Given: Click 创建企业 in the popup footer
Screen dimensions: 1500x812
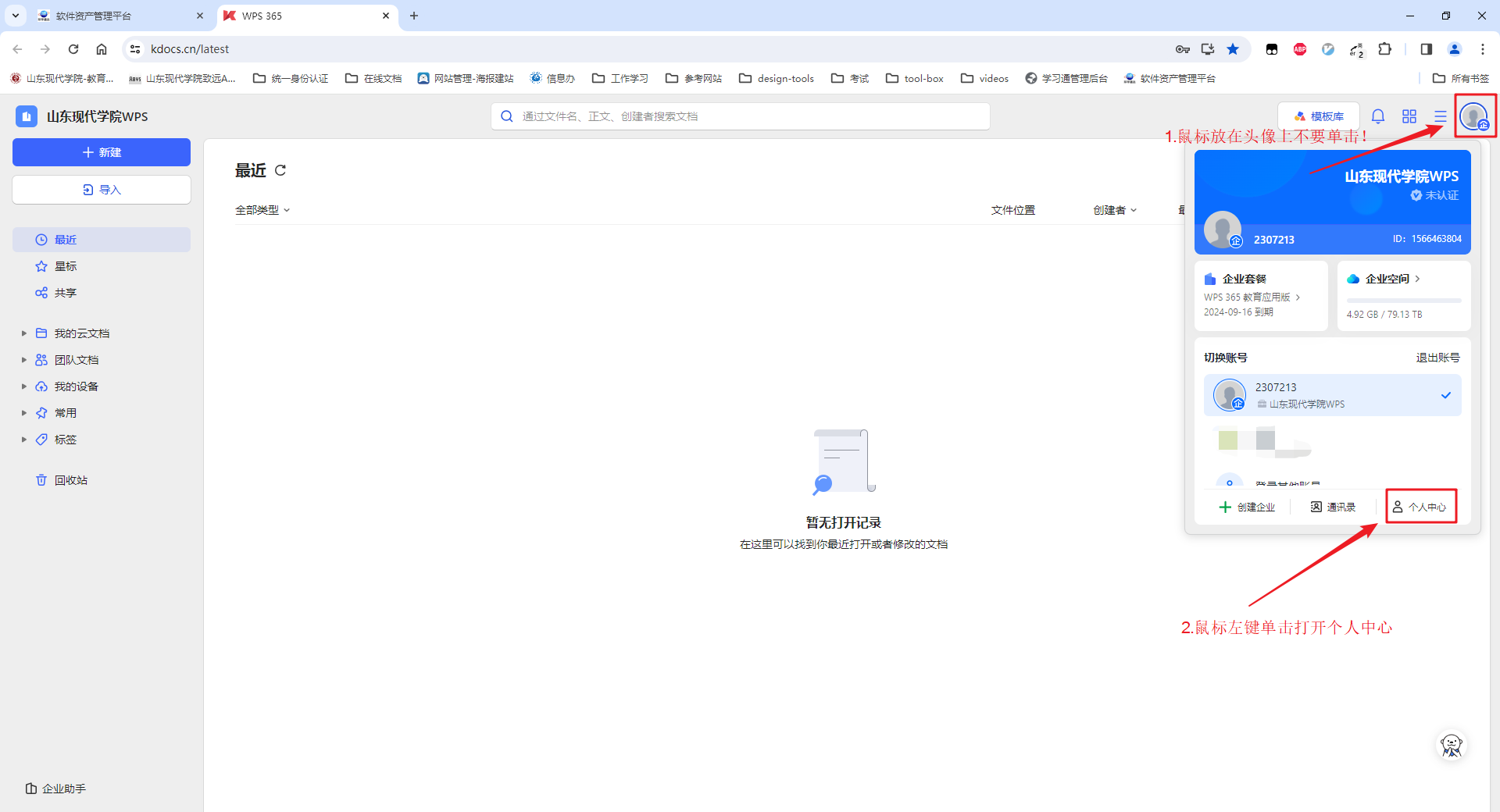Looking at the screenshot, I should coord(1247,507).
